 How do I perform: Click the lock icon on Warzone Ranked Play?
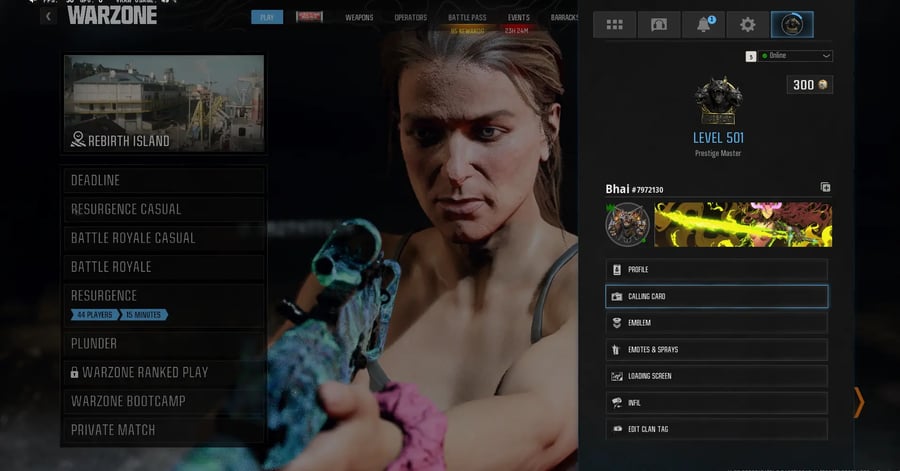[74, 372]
